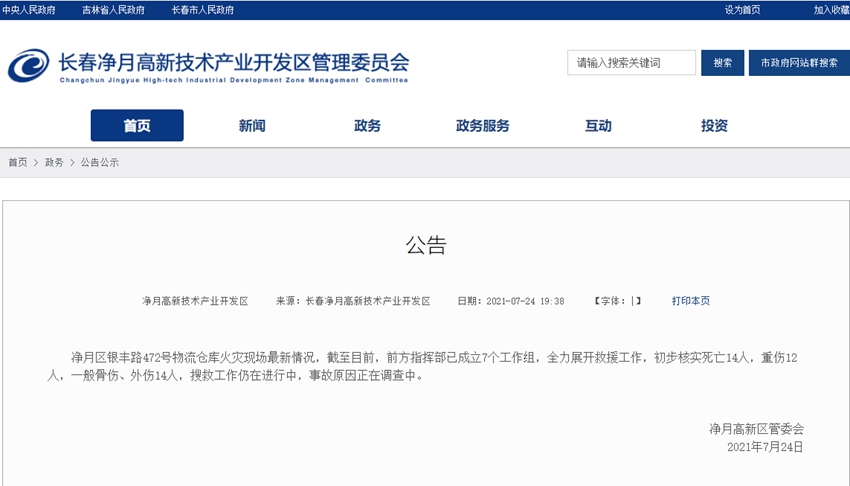Click 加入收藏 in the top bar
850x486 pixels.
830,10
